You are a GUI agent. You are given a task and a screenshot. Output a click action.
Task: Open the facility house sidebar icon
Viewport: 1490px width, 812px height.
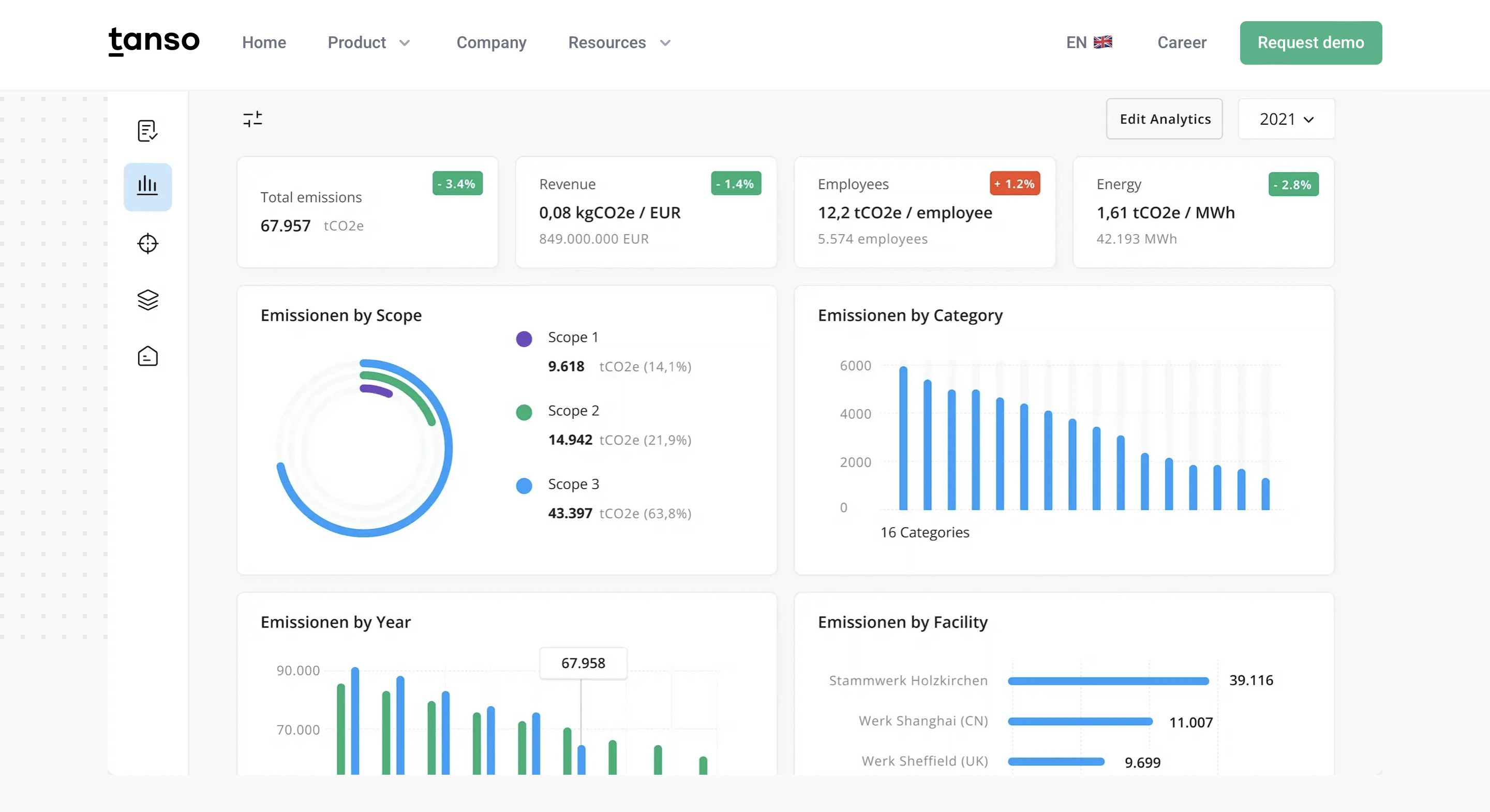(x=147, y=356)
